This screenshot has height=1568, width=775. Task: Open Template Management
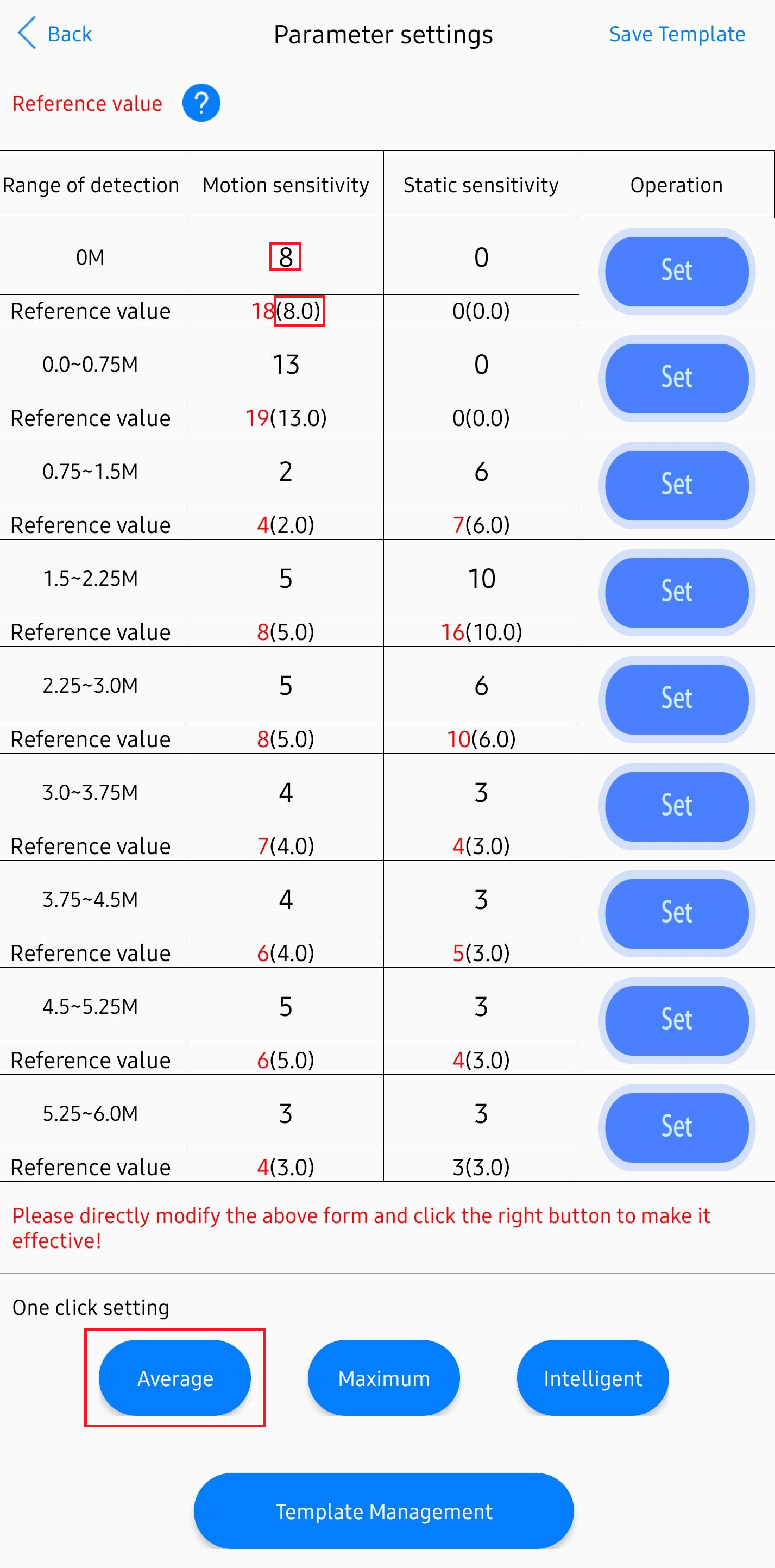click(384, 1511)
